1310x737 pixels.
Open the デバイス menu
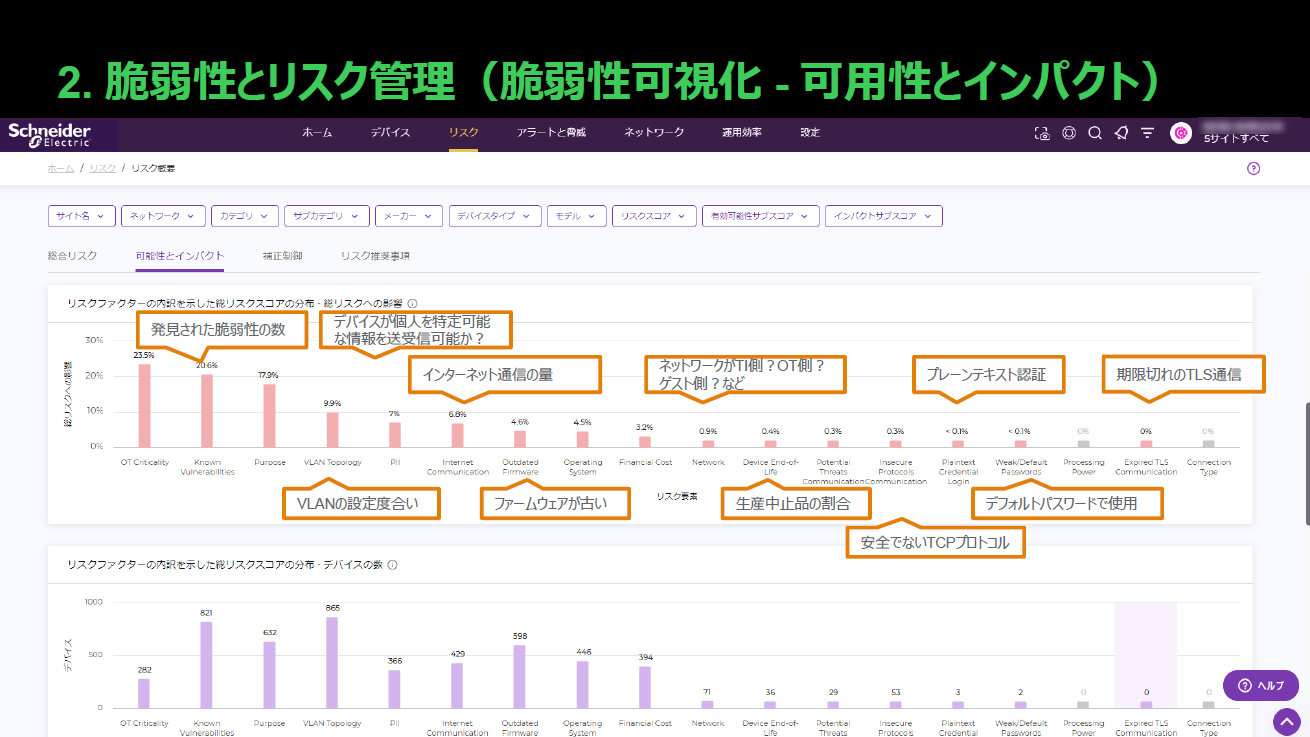390,133
